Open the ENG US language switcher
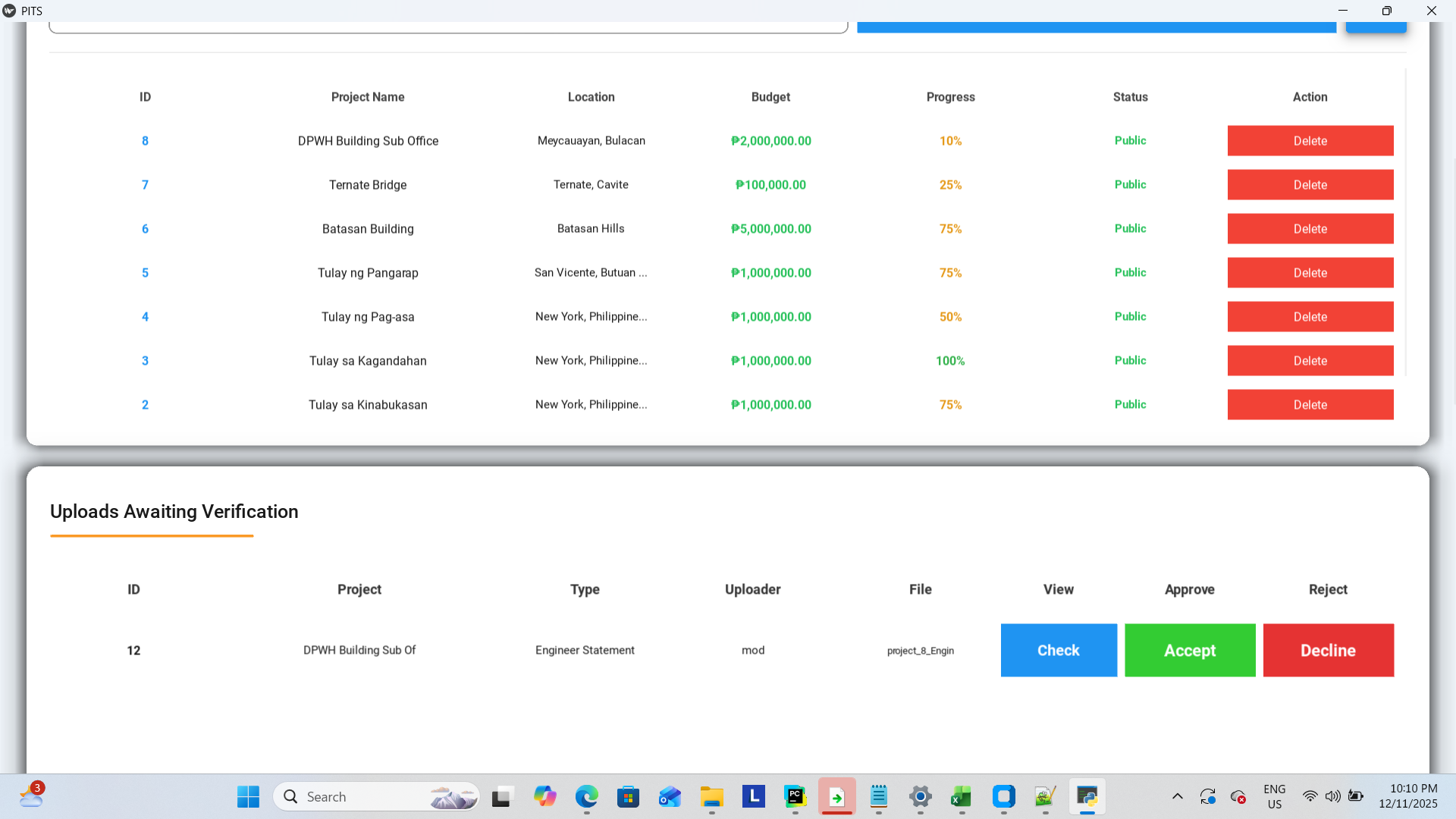The width and height of the screenshot is (1456, 819). tap(1275, 797)
